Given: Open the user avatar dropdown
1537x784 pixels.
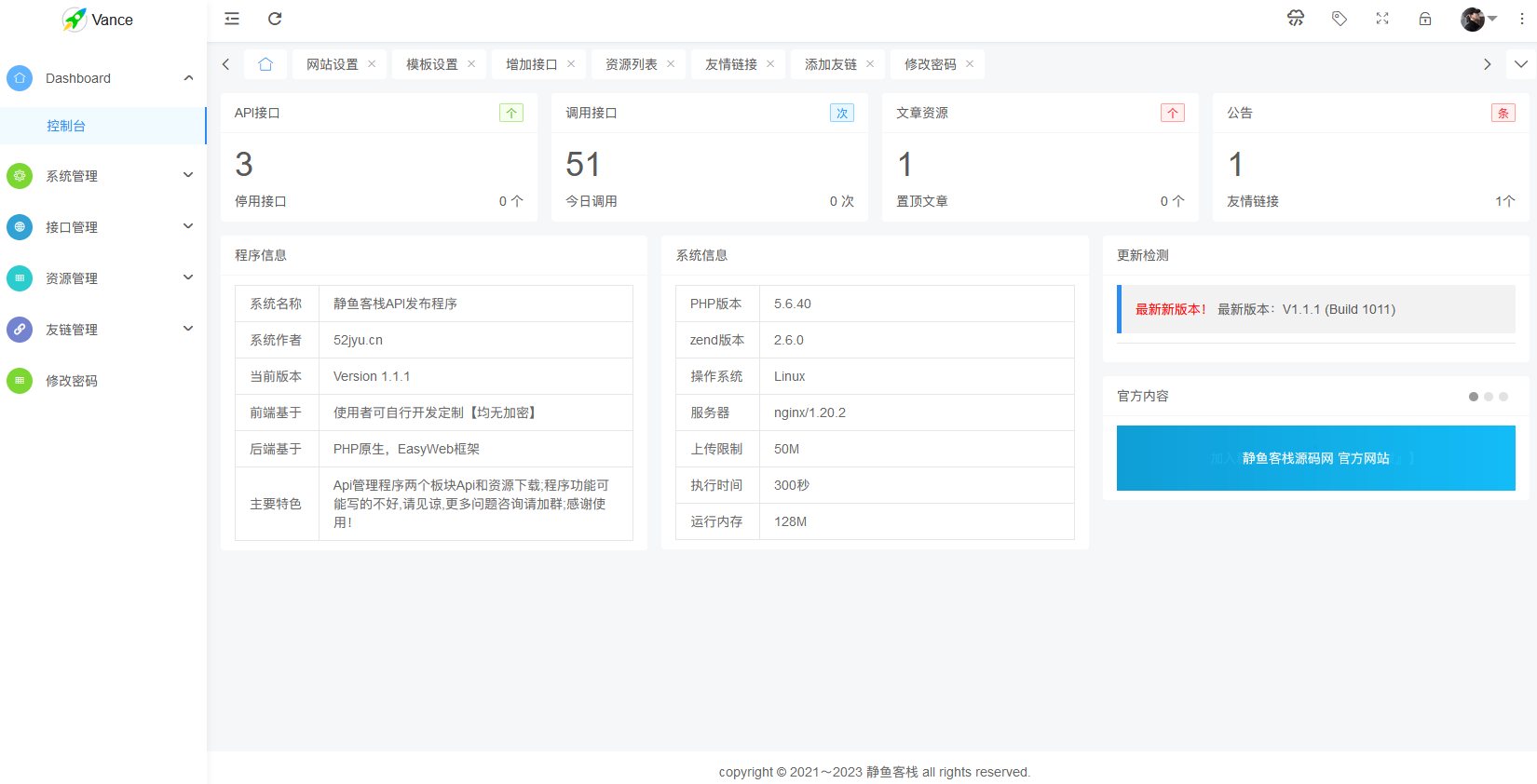Looking at the screenshot, I should (1477, 19).
